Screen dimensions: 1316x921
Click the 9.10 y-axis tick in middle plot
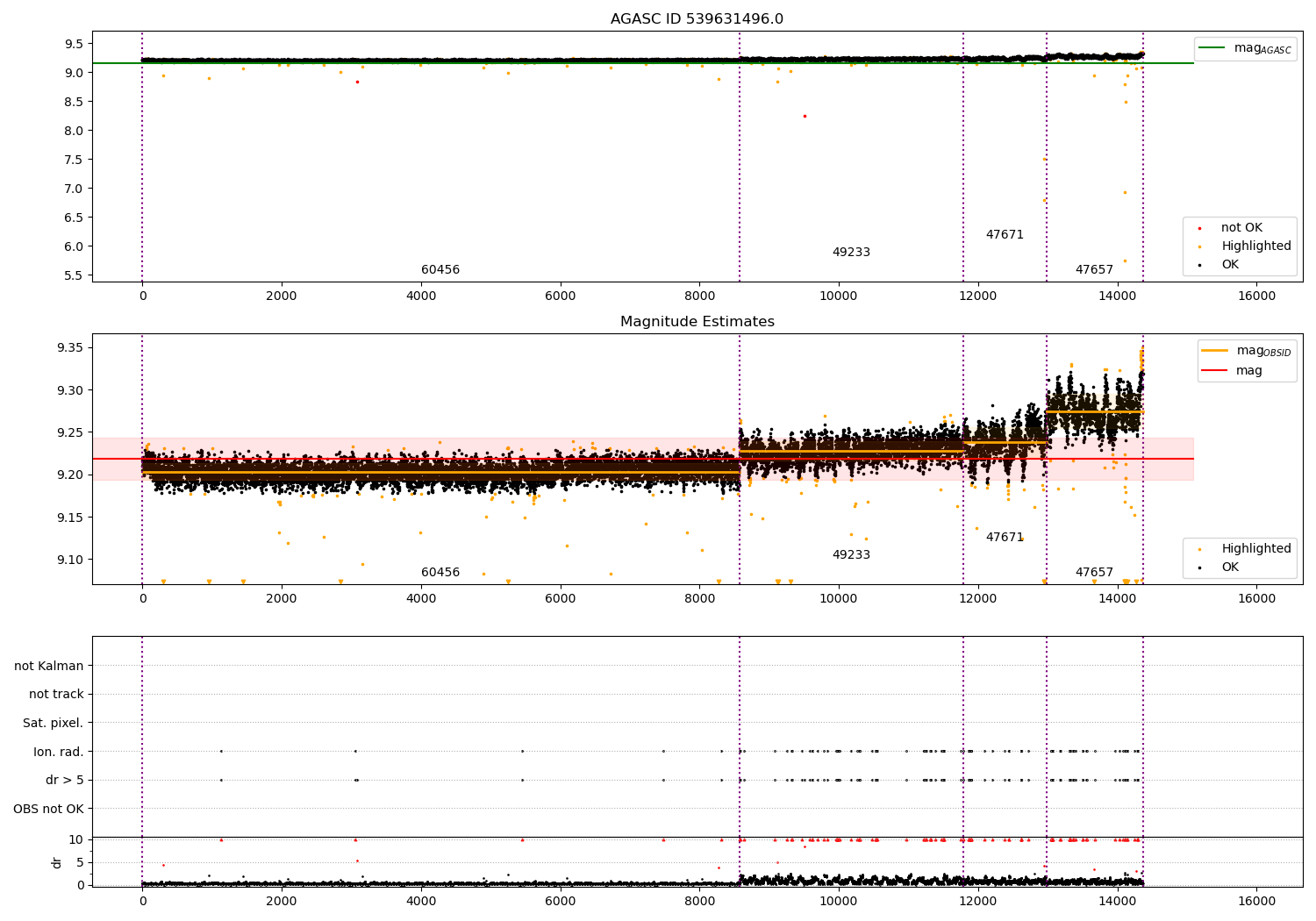coord(71,560)
